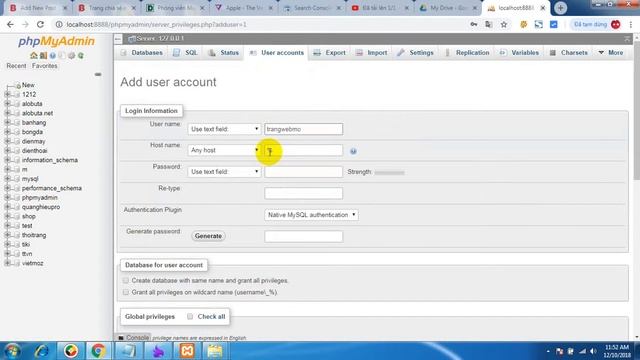Open Chrome from the taskbar
The height and width of the screenshot is (360, 640).
pyautogui.click(x=98, y=351)
